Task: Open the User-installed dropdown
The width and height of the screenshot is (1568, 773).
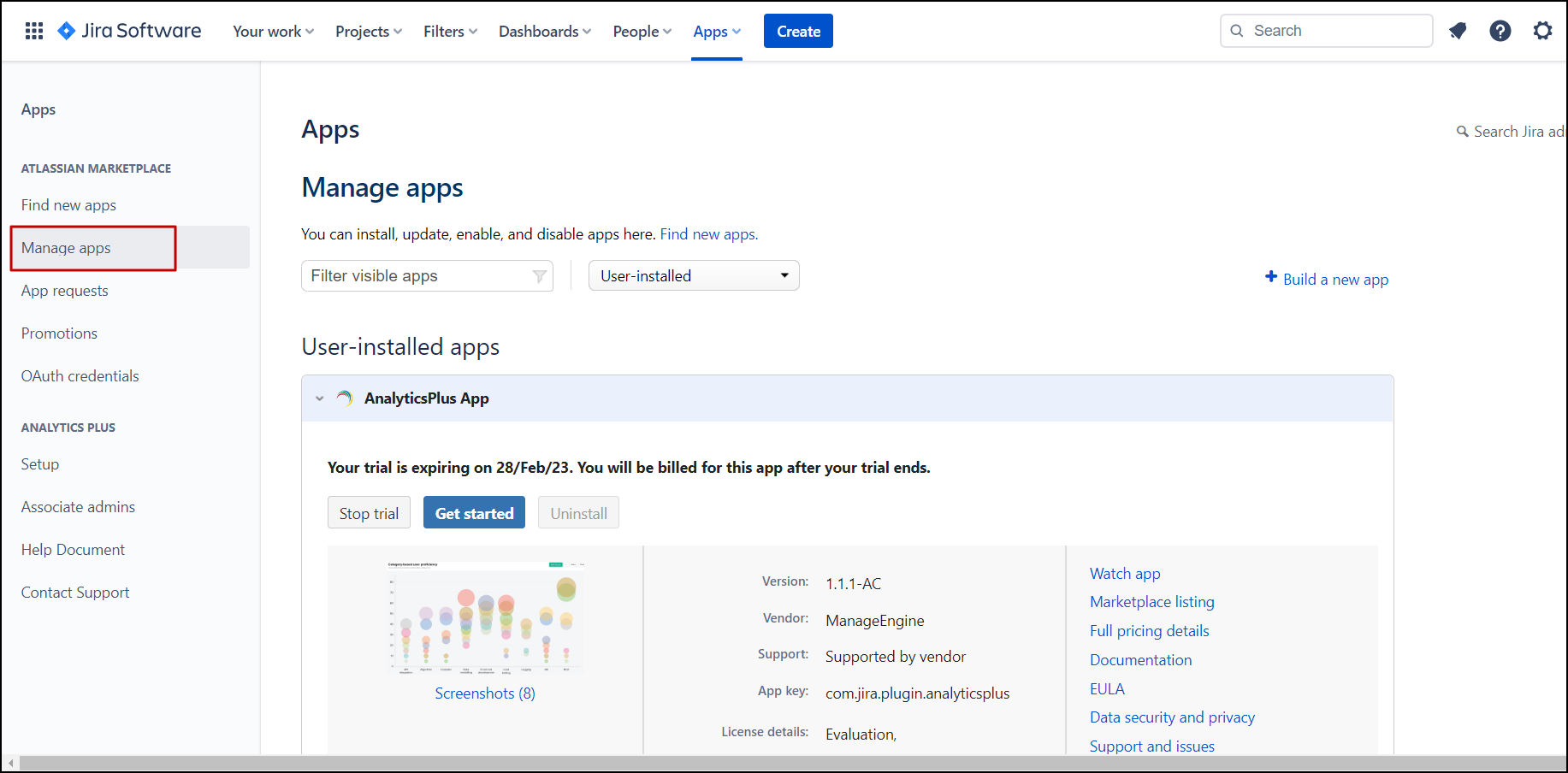Action: click(x=694, y=276)
